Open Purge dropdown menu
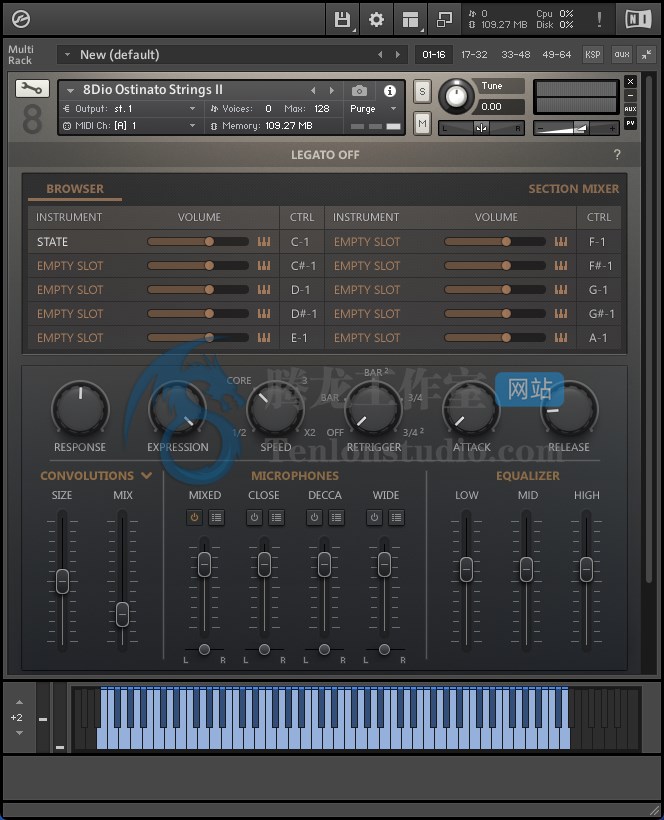The width and height of the screenshot is (664, 820). (x=373, y=109)
